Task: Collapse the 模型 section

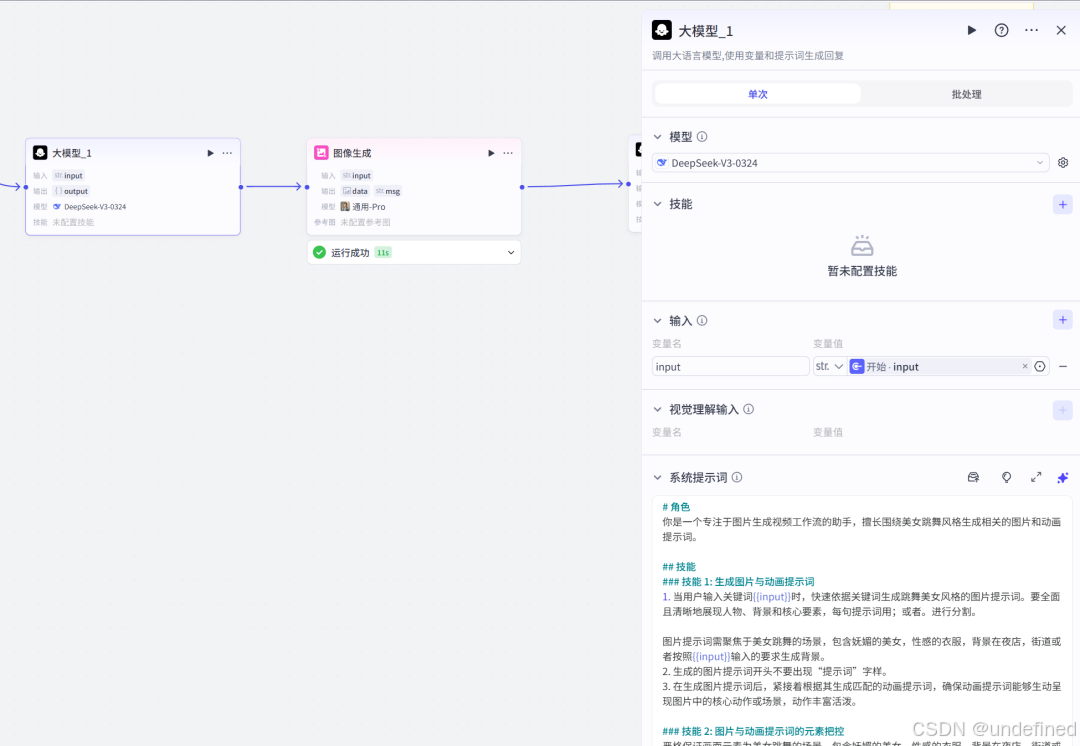Action: tap(657, 137)
